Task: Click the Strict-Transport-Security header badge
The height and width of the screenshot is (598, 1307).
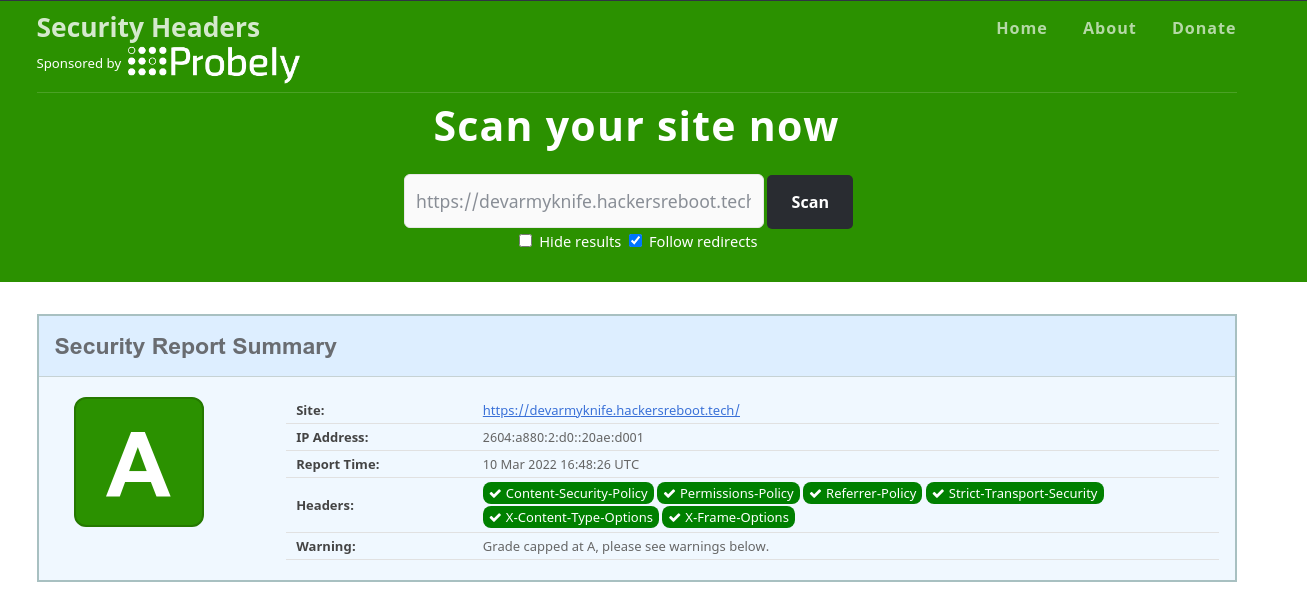Action: [x=1015, y=493]
